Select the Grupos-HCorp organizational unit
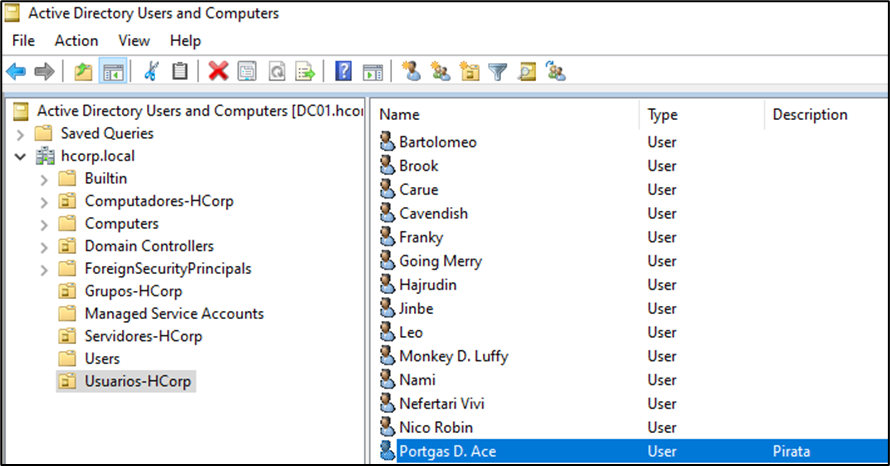This screenshot has width=890, height=466. pos(132,292)
